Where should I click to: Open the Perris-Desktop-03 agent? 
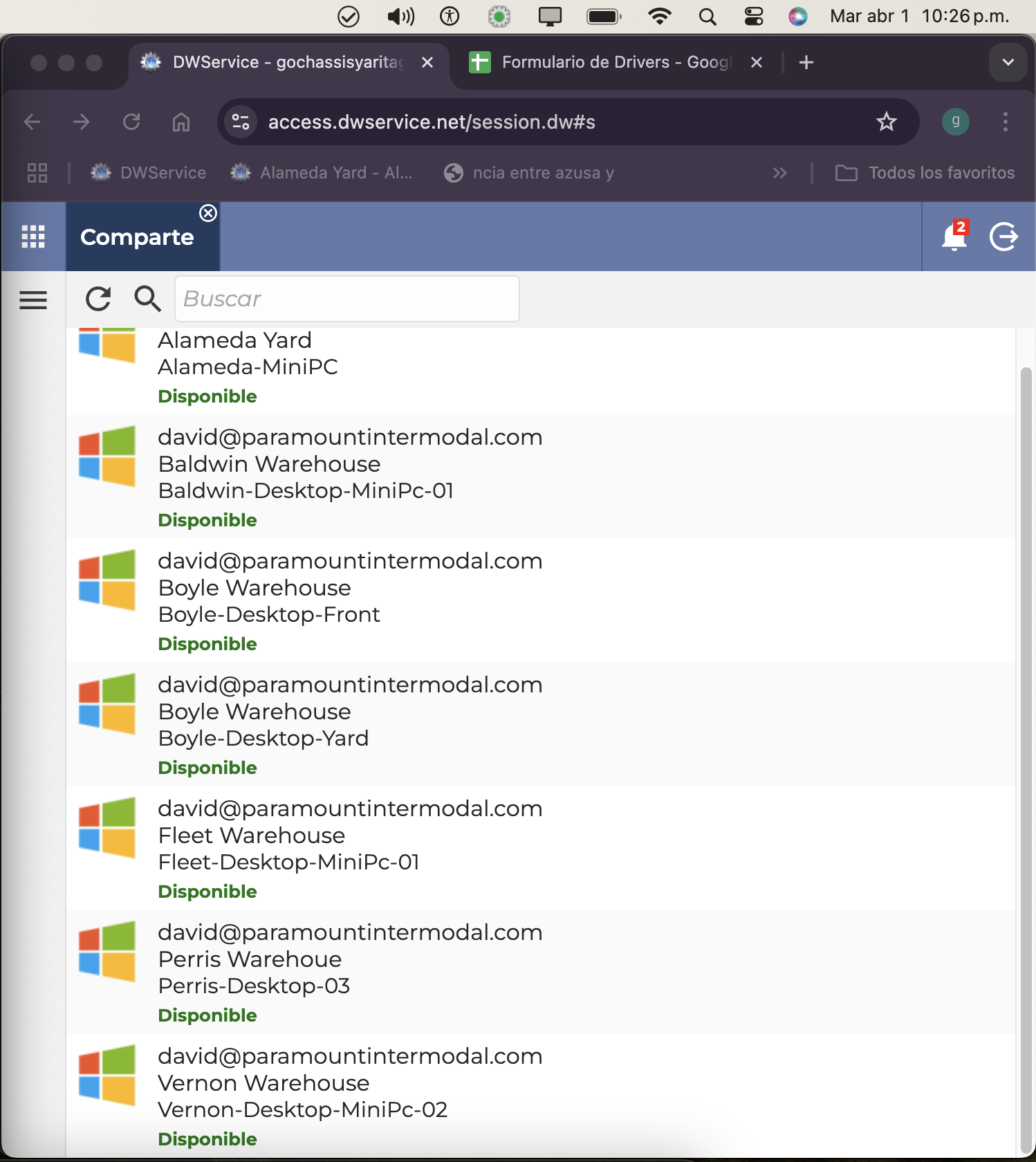pos(541,972)
